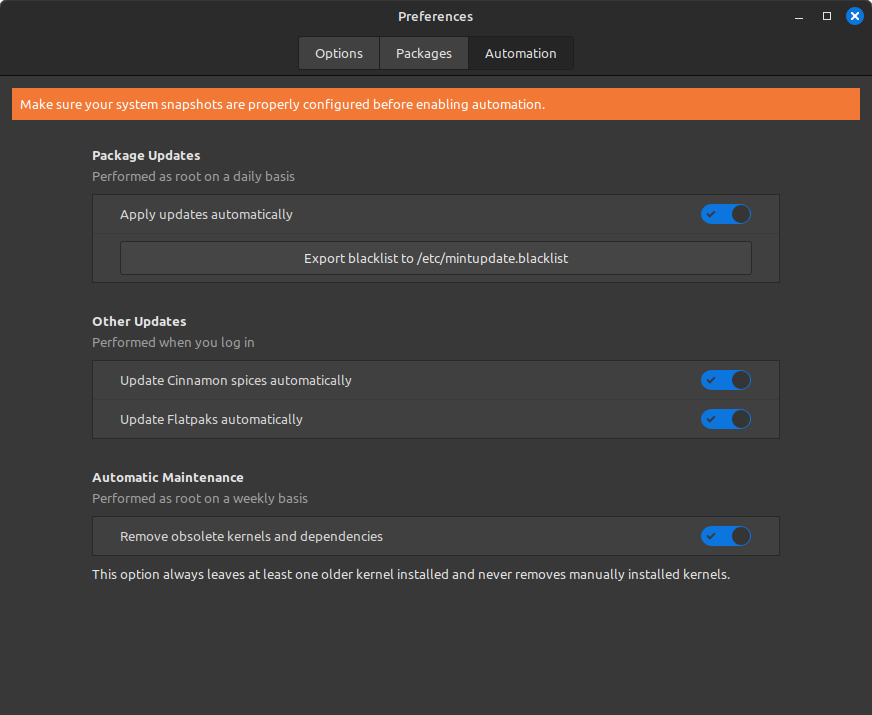Maximize the Preferences window
The height and width of the screenshot is (715, 872).
(827, 16)
